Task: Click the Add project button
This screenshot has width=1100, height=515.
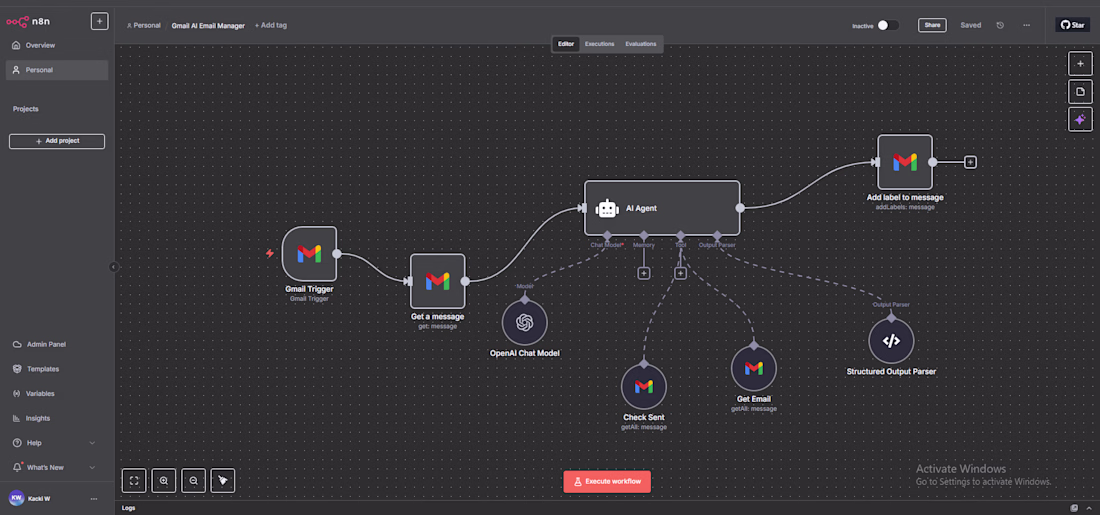Action: (x=57, y=141)
